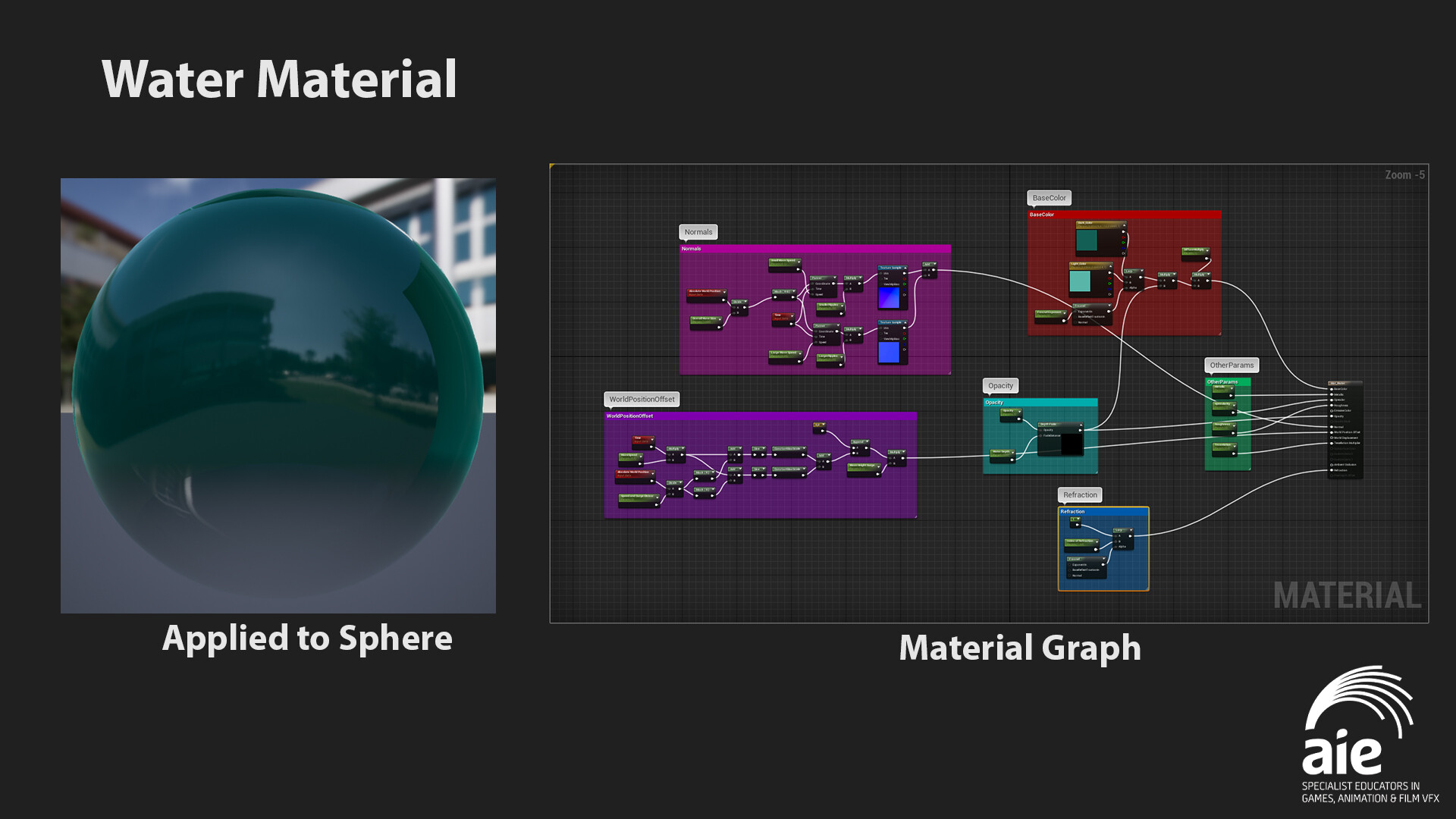Click the blue normal map thumbnail on the Texture Sample node
This screenshot has width=1456, height=819.
(889, 297)
